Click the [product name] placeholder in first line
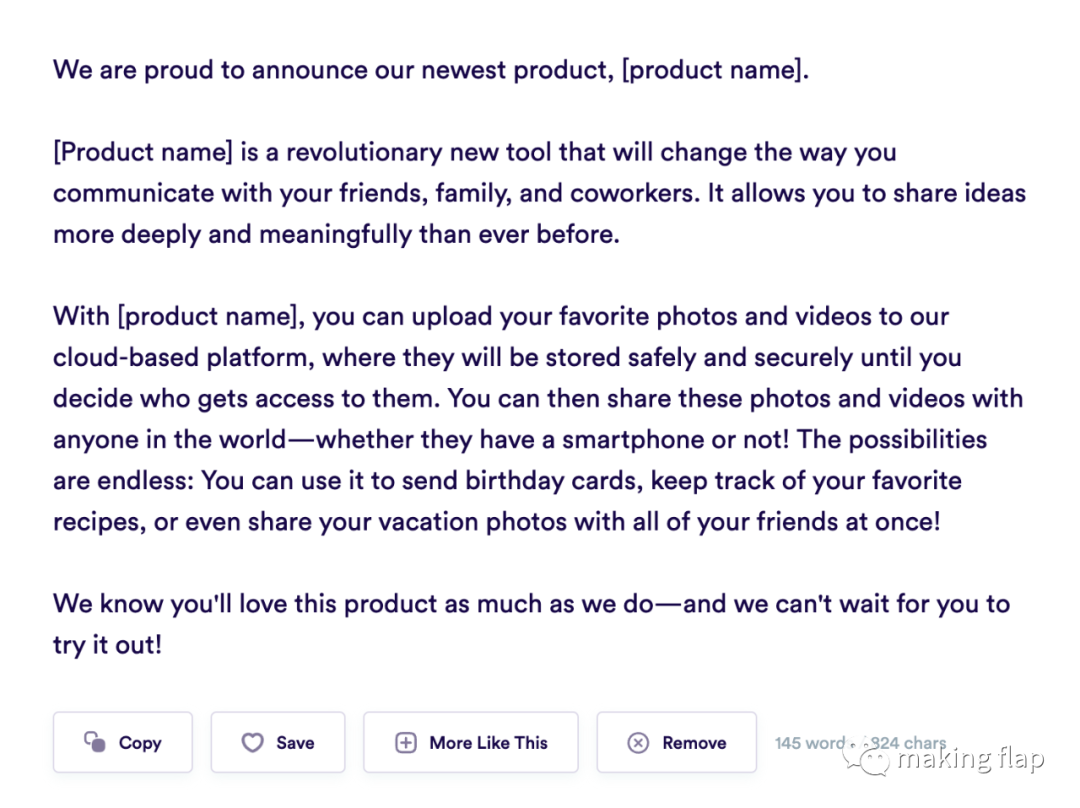The height and width of the screenshot is (808, 1080). pos(712,70)
